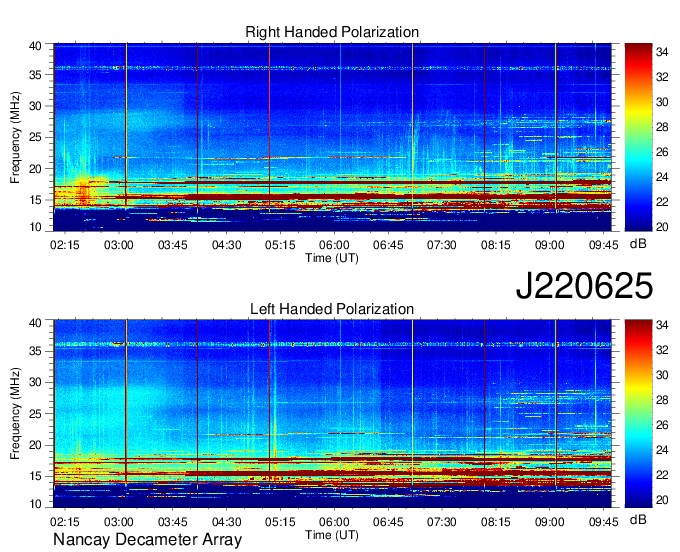Click the 08:15 tick under Left Handed plot
Viewport: 680px width, 552px height.
(496, 522)
